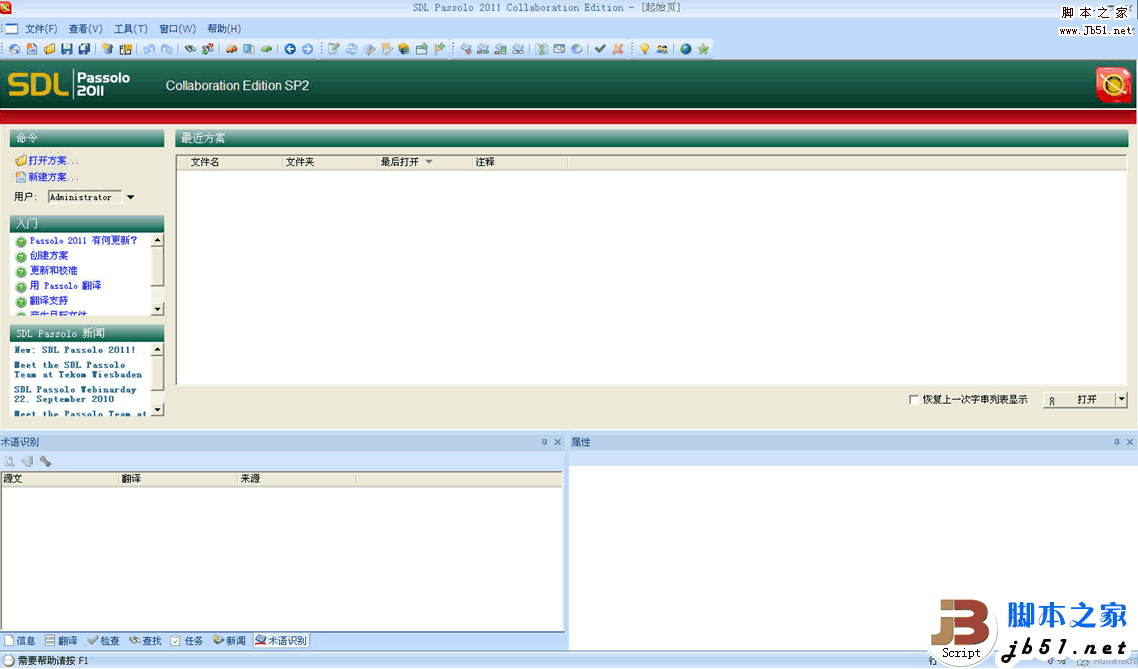Screen dimensions: 1138x669
Task: Click the home start page toolbar icon
Action: [x=14, y=49]
